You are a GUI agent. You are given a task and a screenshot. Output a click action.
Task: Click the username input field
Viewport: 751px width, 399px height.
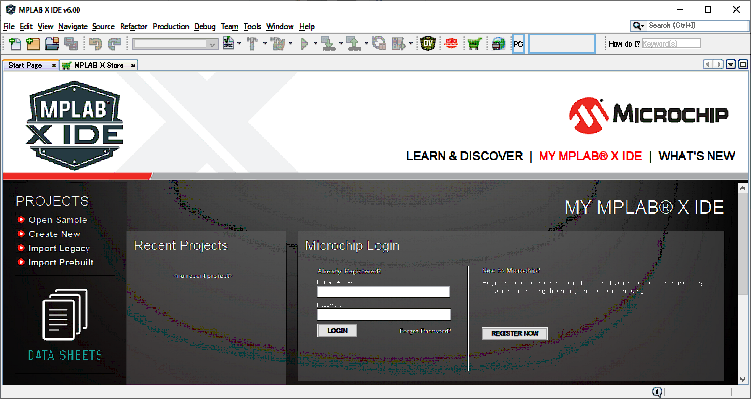[383, 292]
